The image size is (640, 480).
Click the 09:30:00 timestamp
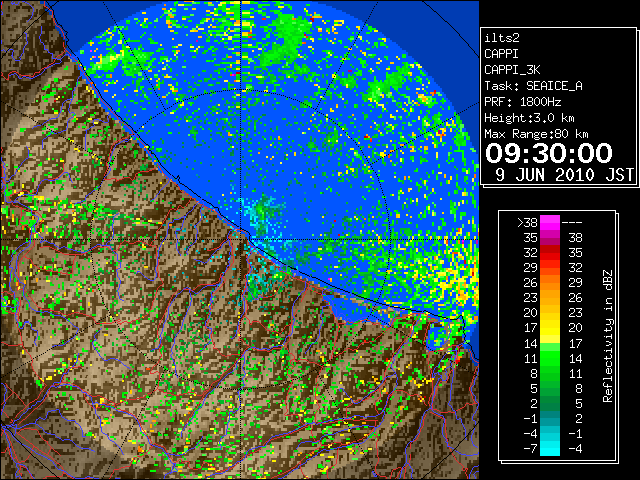point(549,153)
